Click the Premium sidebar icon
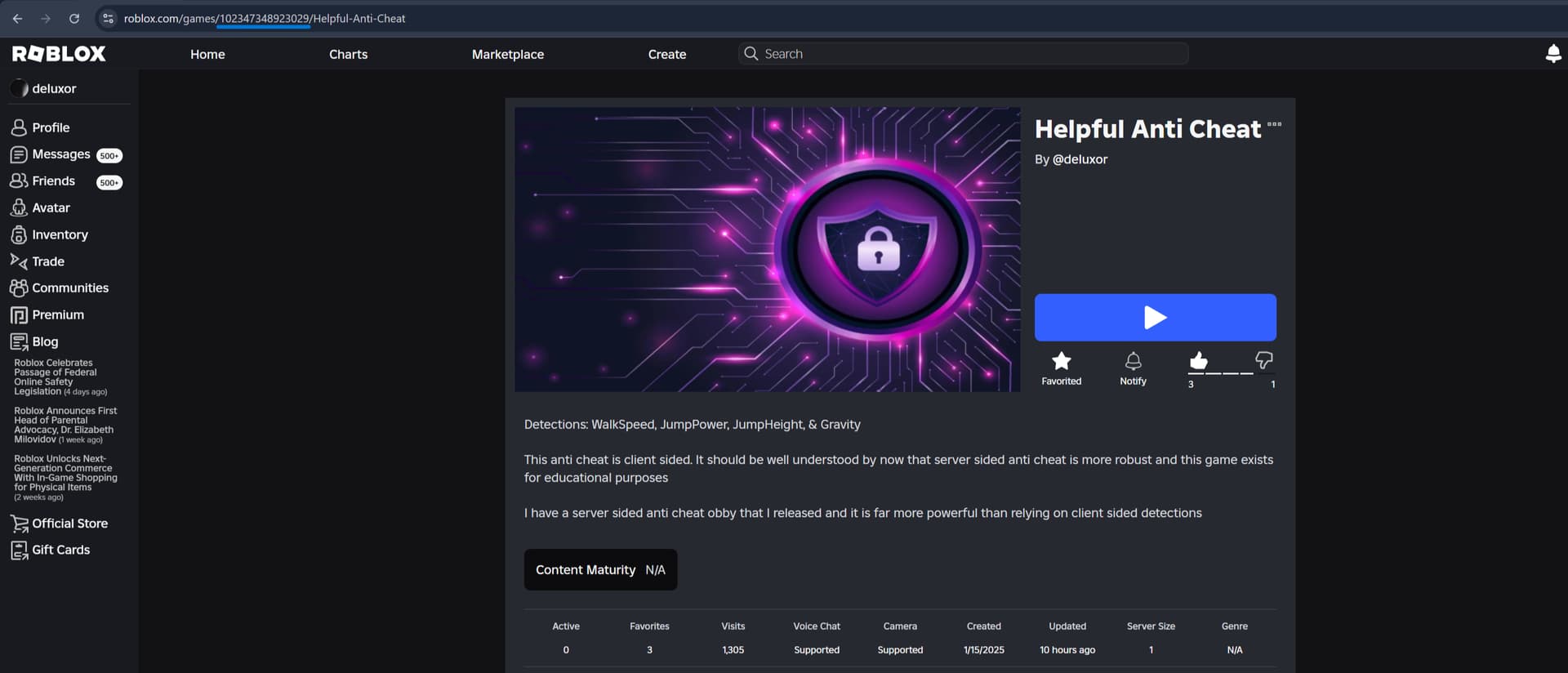 click(19, 314)
